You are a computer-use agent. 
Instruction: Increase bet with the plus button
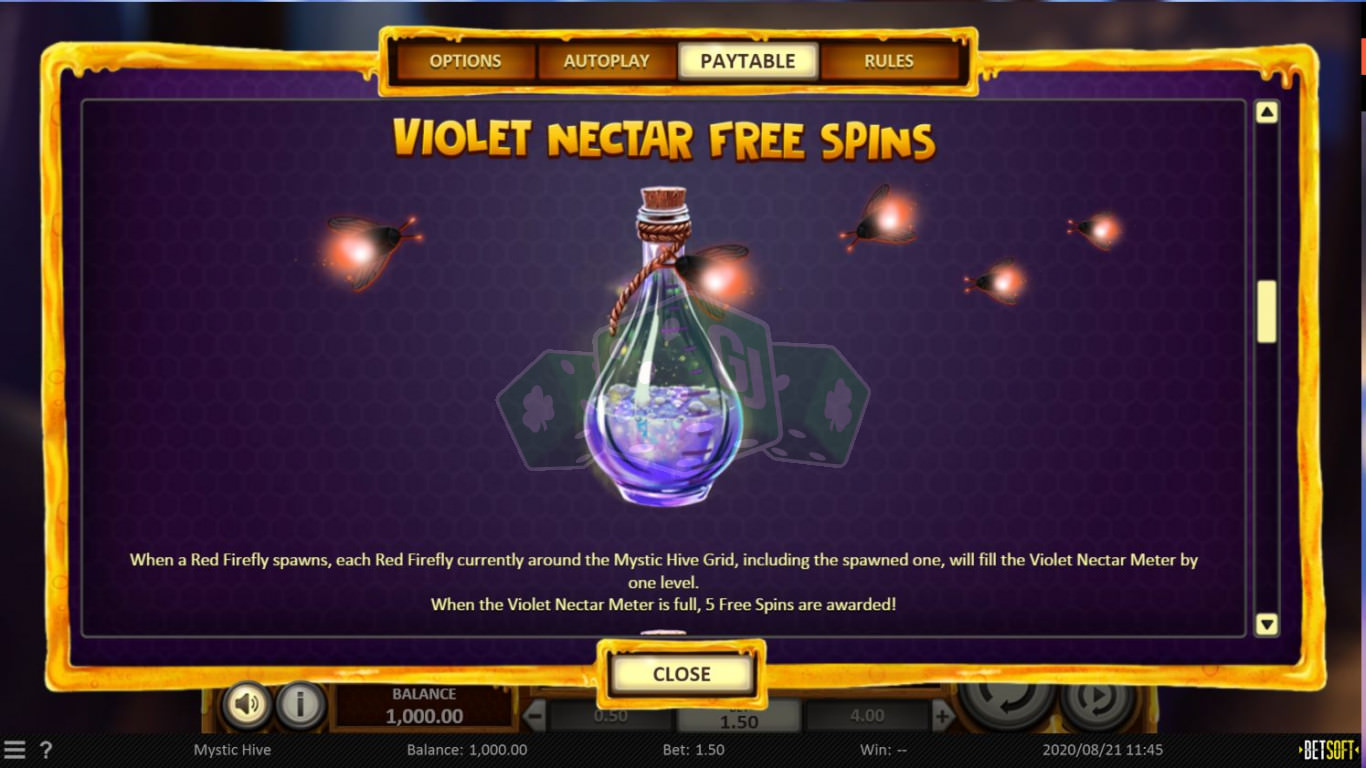[x=943, y=715]
